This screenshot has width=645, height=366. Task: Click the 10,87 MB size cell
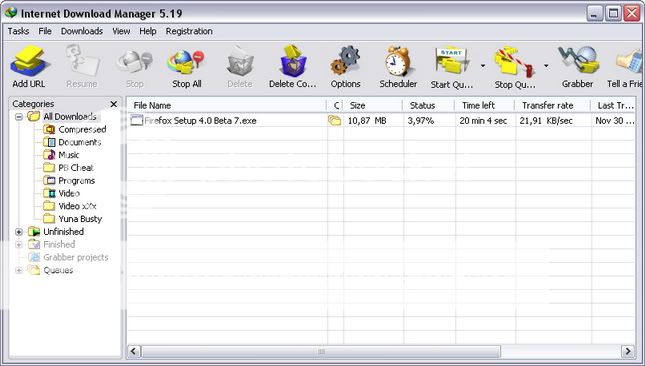[367, 120]
